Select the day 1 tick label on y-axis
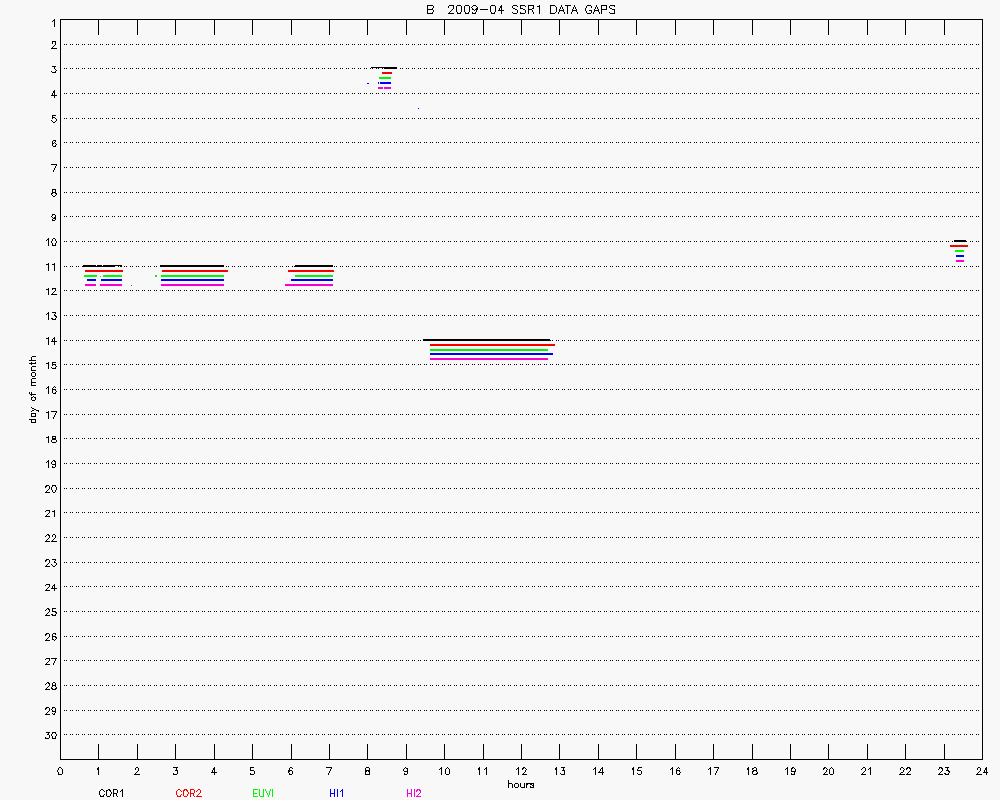Viewport: 1000px width, 800px height. tap(52, 21)
